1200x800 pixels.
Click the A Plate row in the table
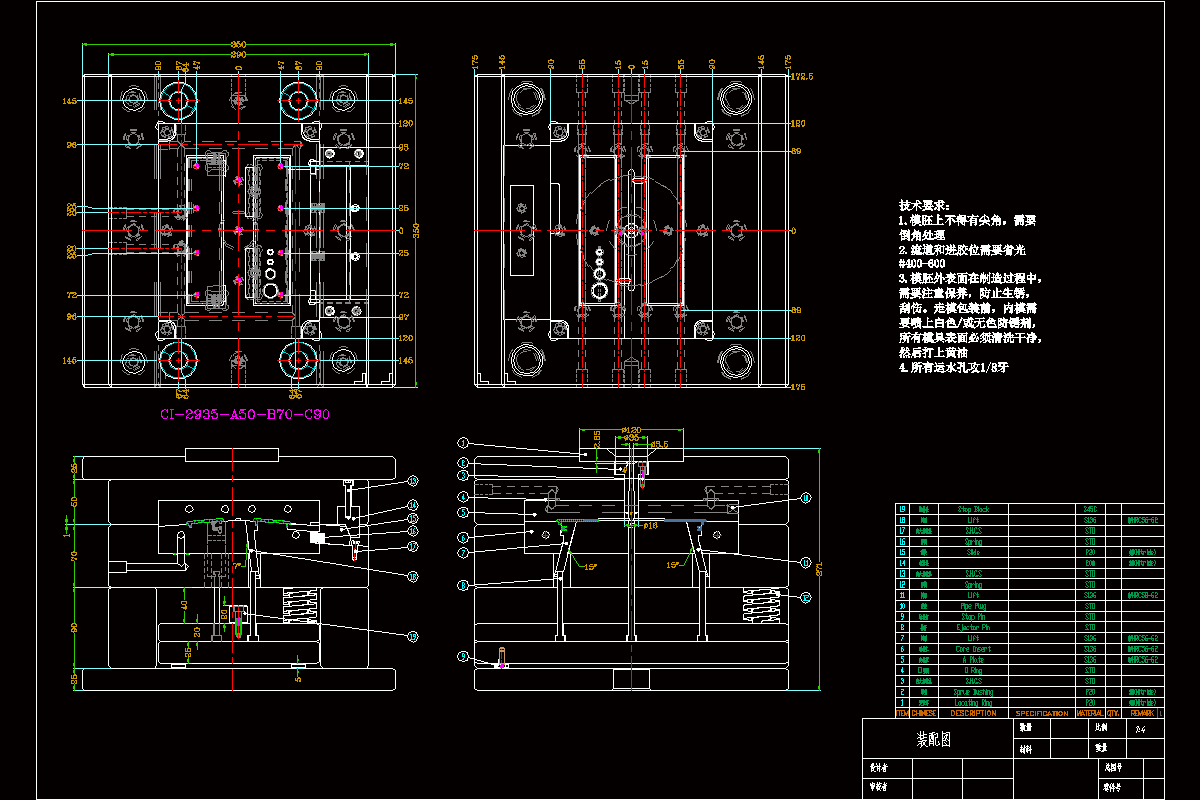(x=973, y=660)
